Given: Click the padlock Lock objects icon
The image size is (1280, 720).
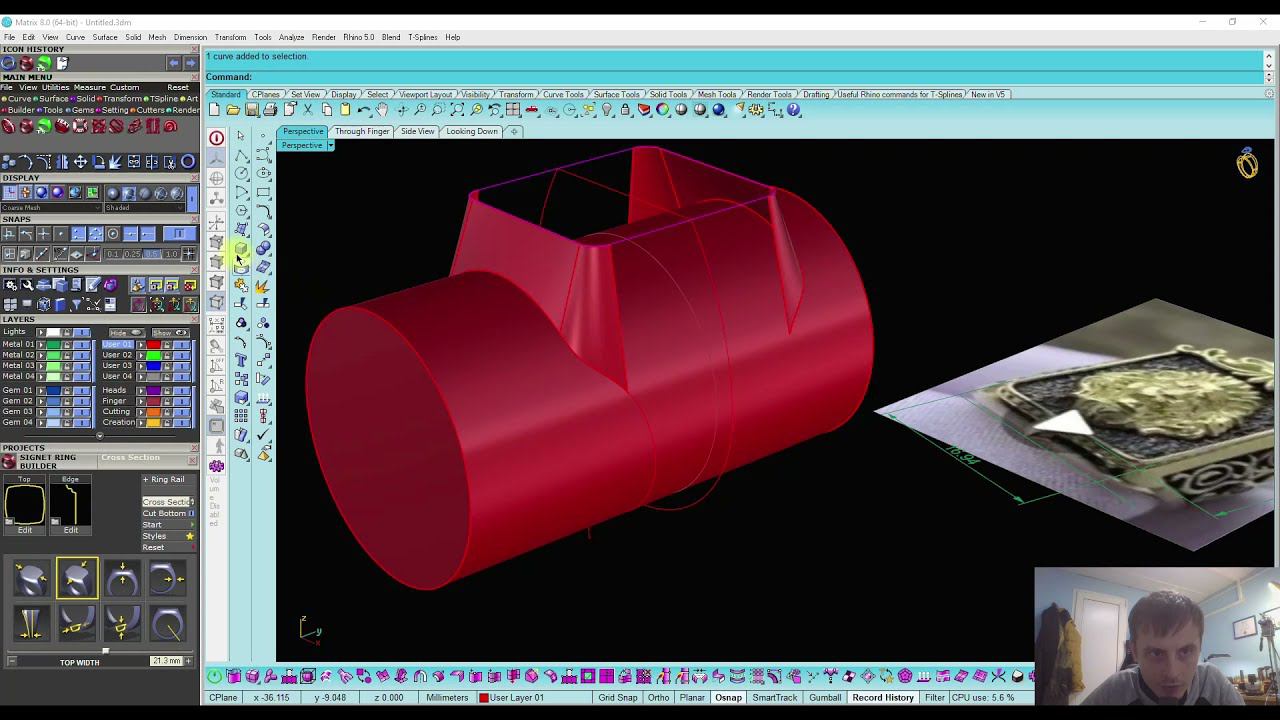Looking at the screenshot, I should [626, 110].
